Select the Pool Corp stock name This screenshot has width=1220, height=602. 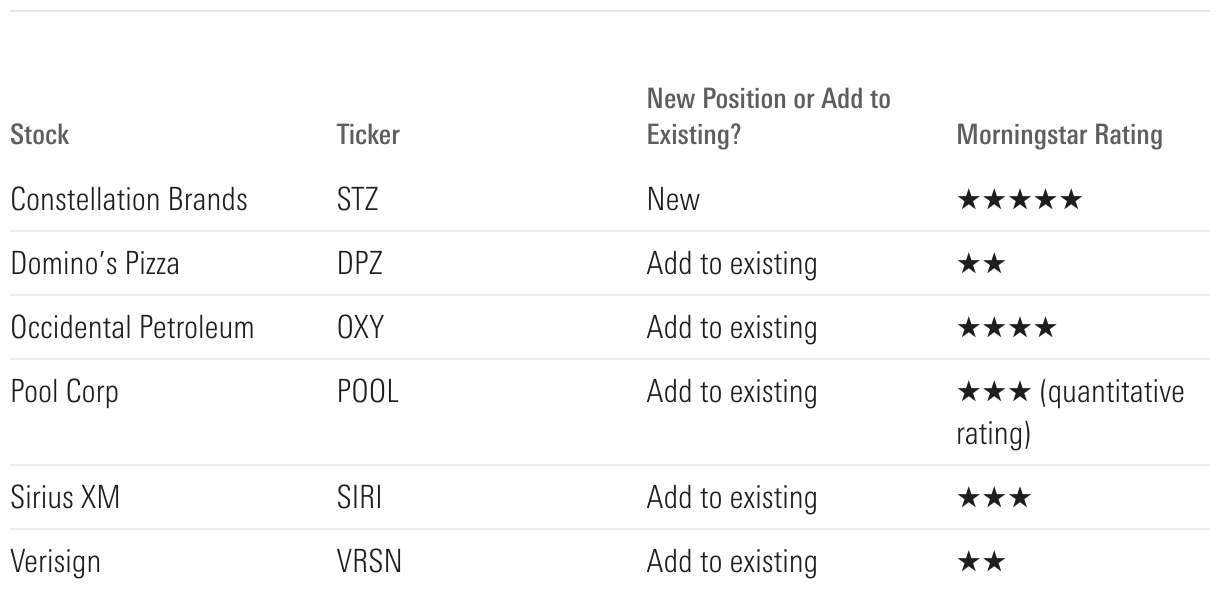[x=64, y=392]
